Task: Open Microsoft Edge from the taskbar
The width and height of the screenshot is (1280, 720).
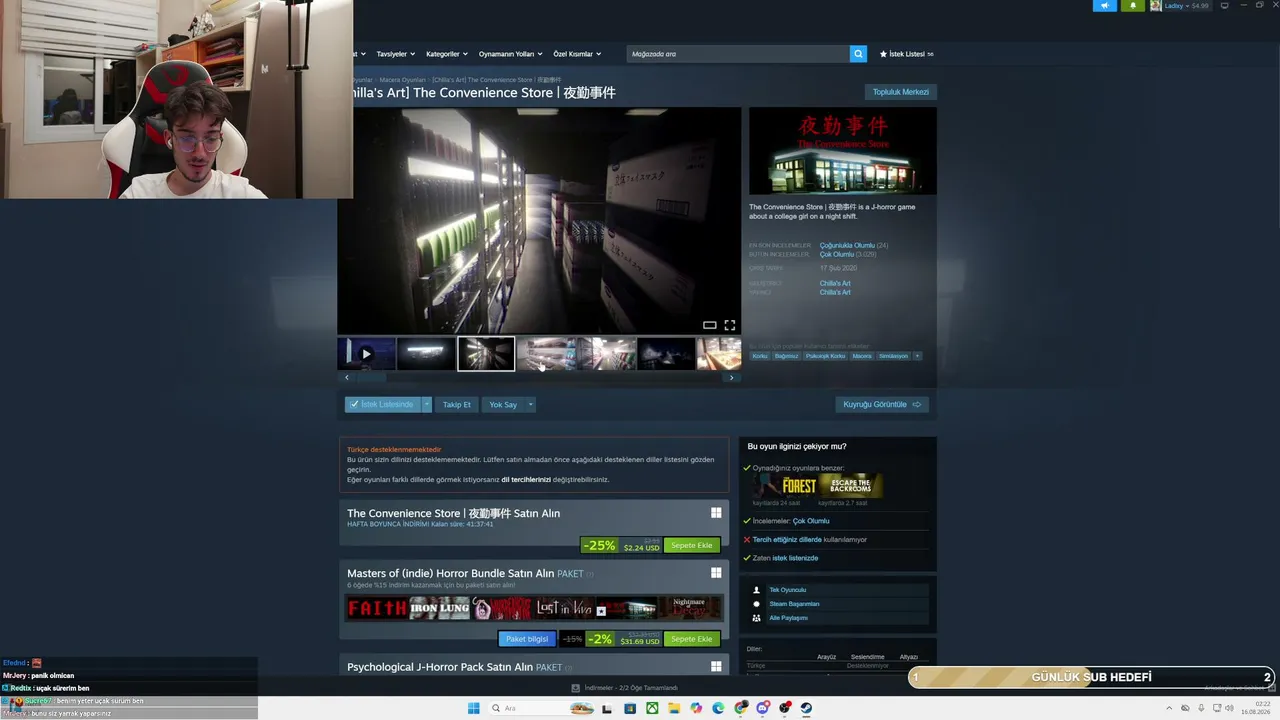Action: [x=718, y=708]
